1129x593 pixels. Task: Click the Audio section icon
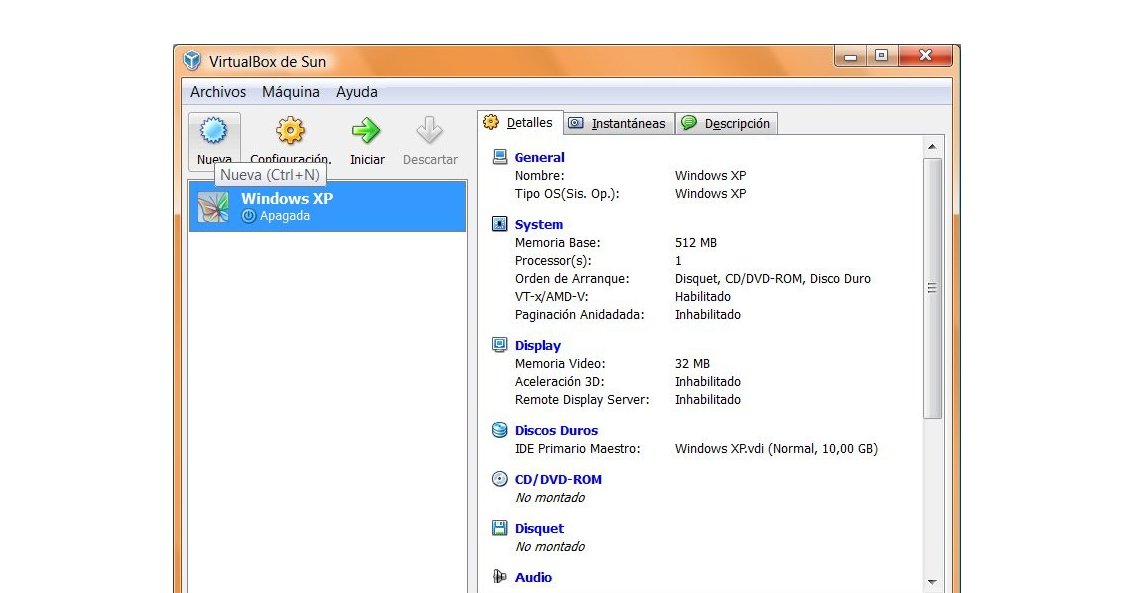tap(499, 577)
